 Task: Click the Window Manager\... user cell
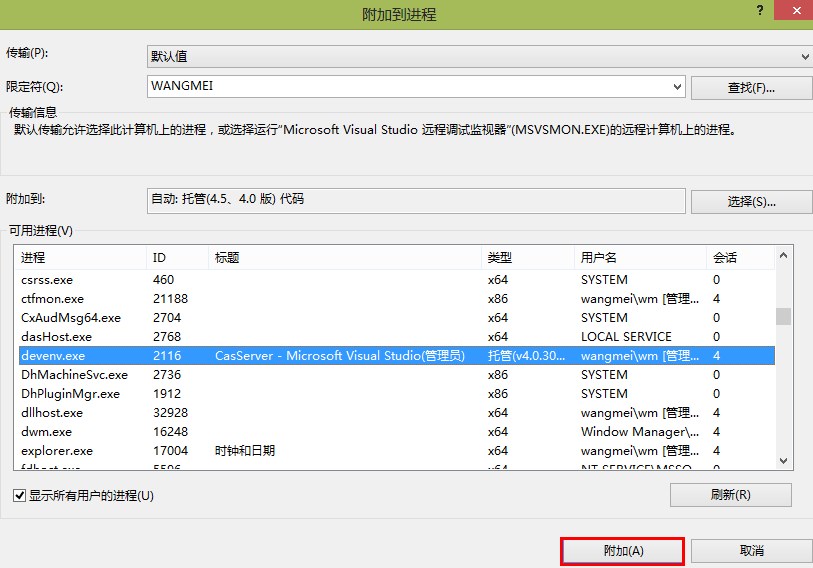(x=640, y=432)
